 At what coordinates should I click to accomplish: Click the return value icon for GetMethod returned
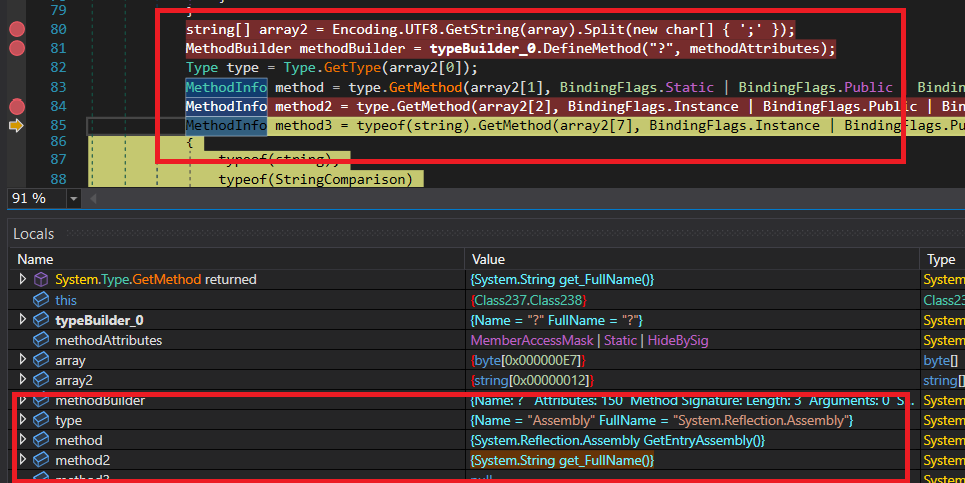41,279
